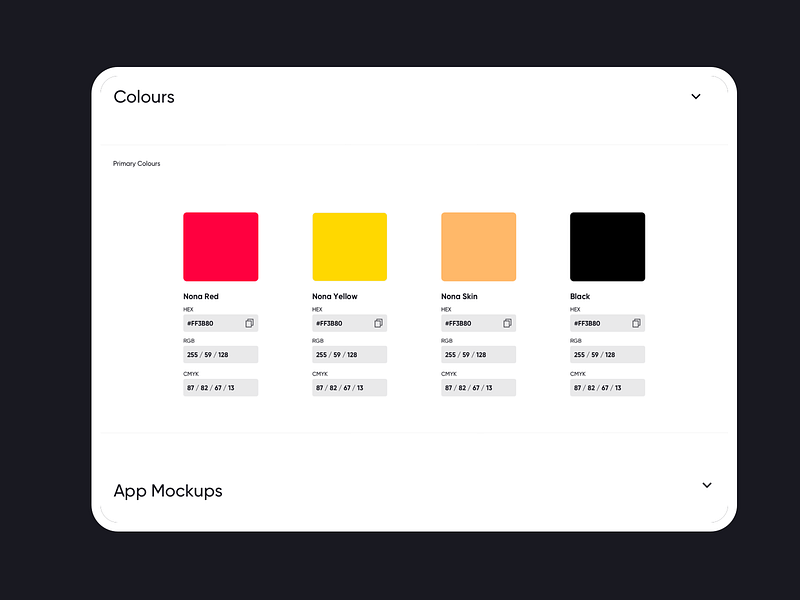This screenshot has width=800, height=600.
Task: Click the App Mockups section heading
Action: [168, 491]
